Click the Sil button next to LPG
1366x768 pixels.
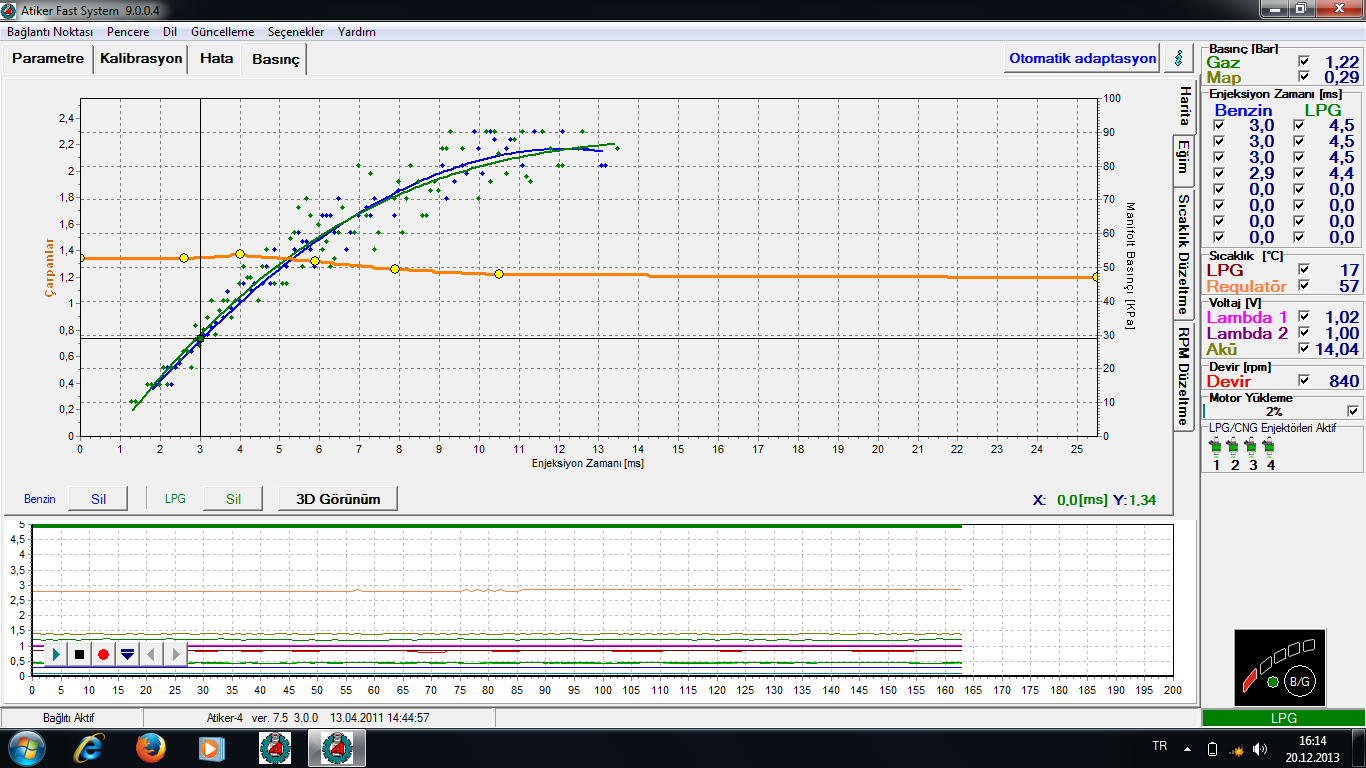click(x=233, y=498)
